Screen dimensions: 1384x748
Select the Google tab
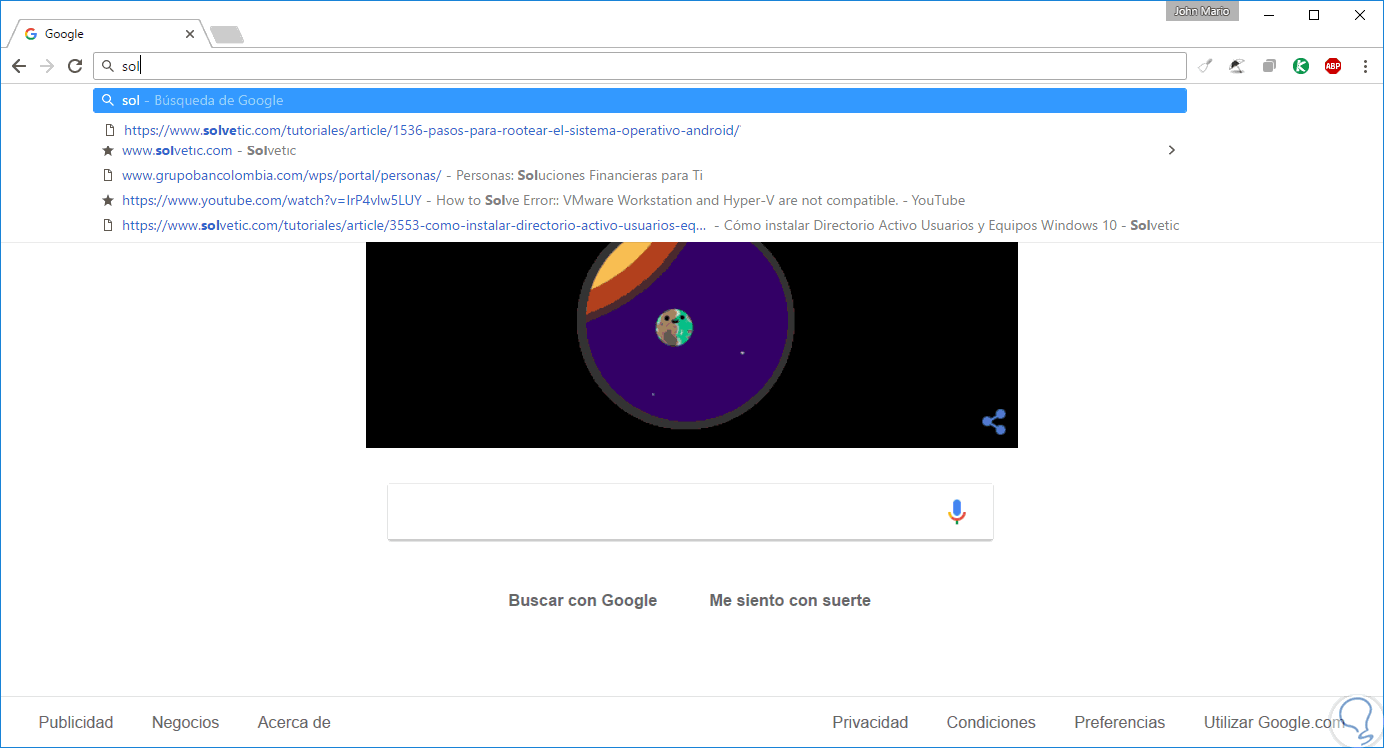pyautogui.click(x=107, y=34)
